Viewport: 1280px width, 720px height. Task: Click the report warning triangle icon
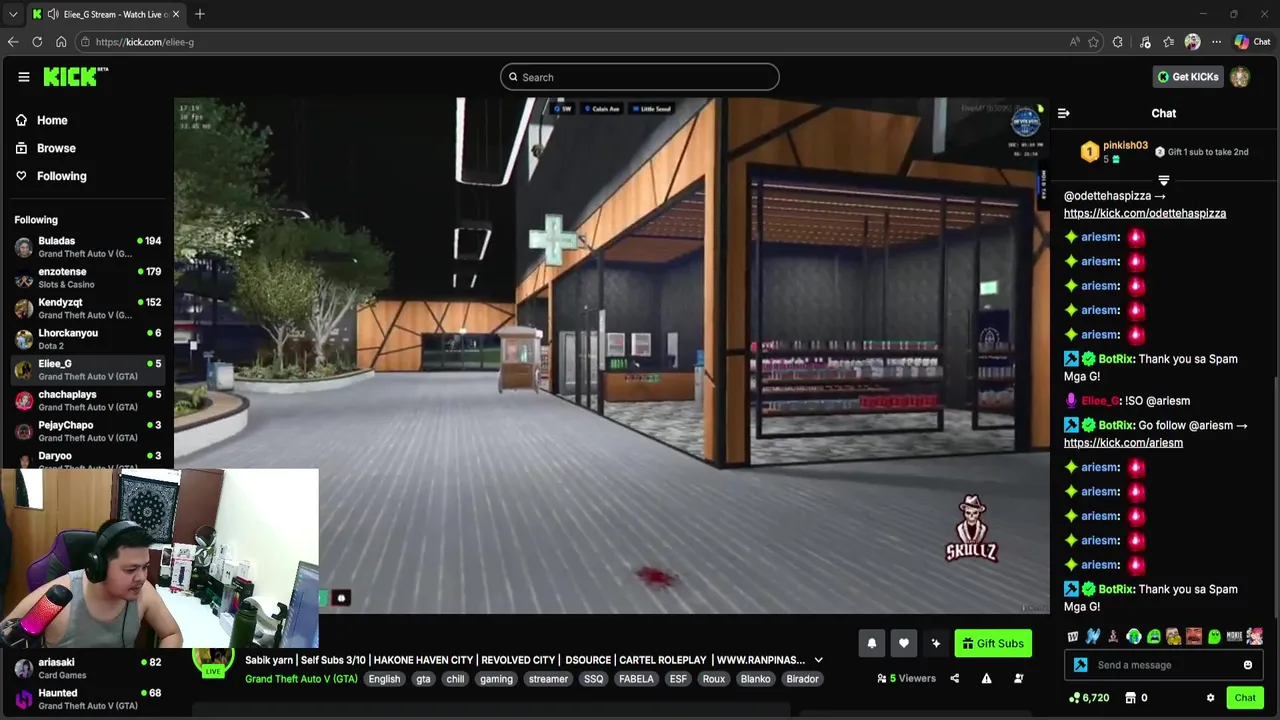tap(986, 679)
